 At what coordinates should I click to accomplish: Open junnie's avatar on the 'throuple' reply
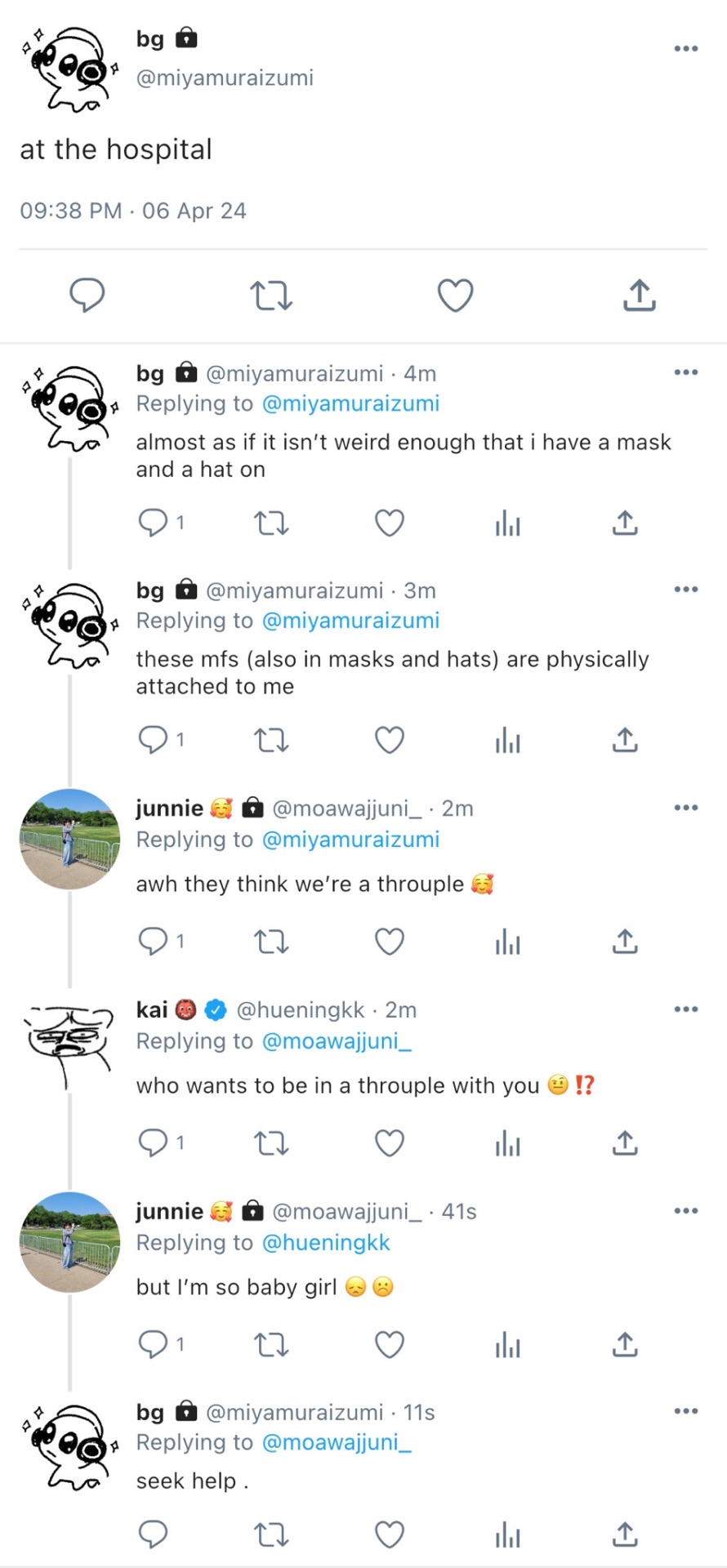tap(69, 839)
